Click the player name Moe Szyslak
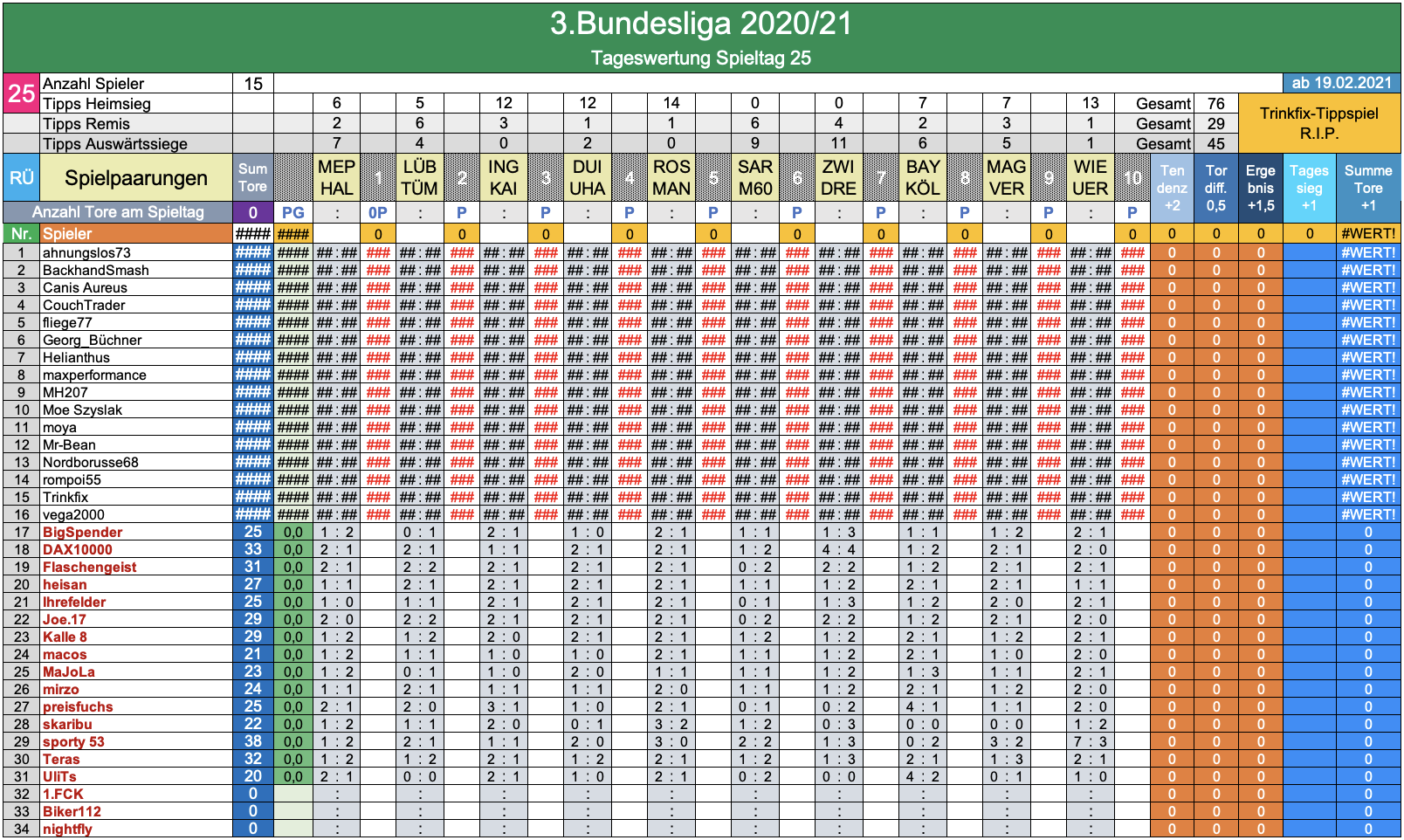This screenshot has width=1404, height=840. [82, 410]
